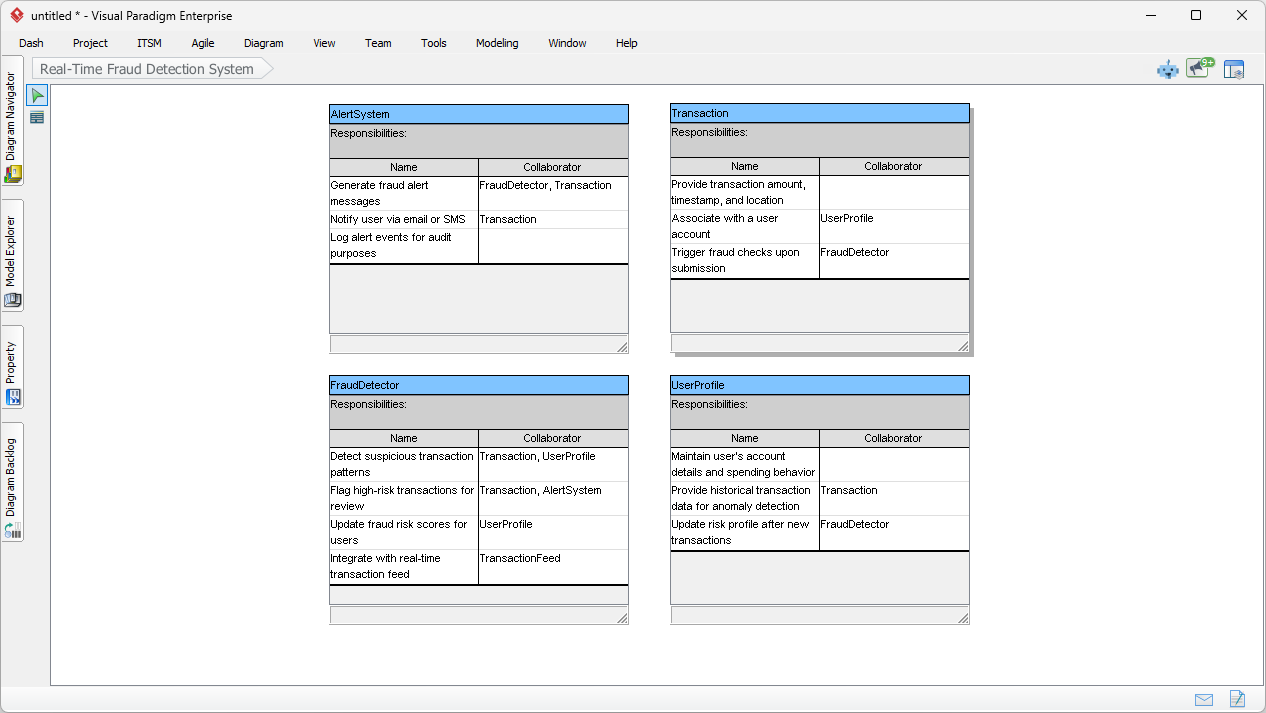Image resolution: width=1266 pixels, height=713 pixels.
Task: View announcements via the megaphone icon
Action: (x=1197, y=68)
